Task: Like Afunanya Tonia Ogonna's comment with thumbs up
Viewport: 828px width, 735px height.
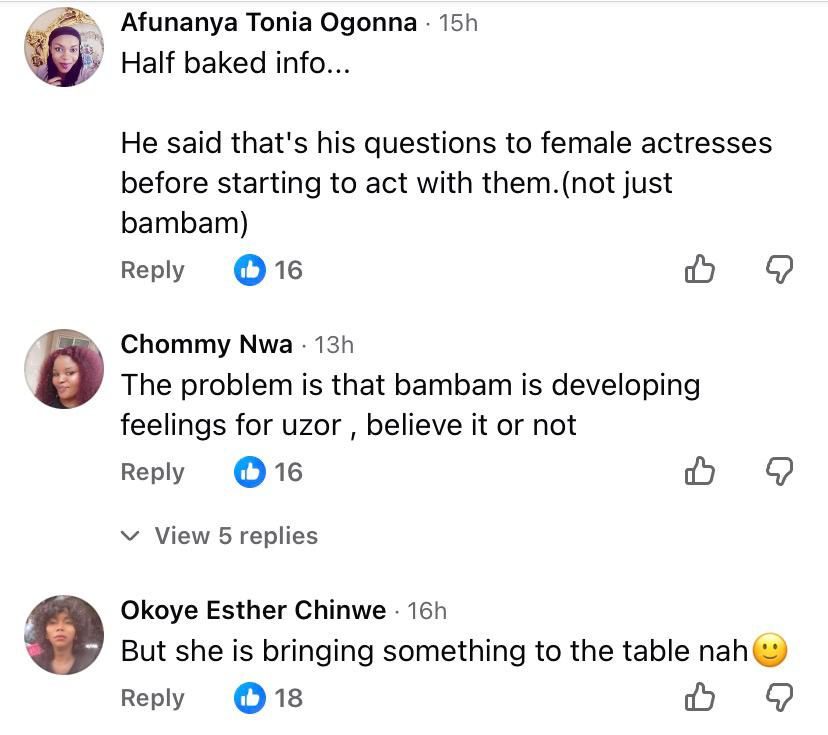Action: pos(700,269)
